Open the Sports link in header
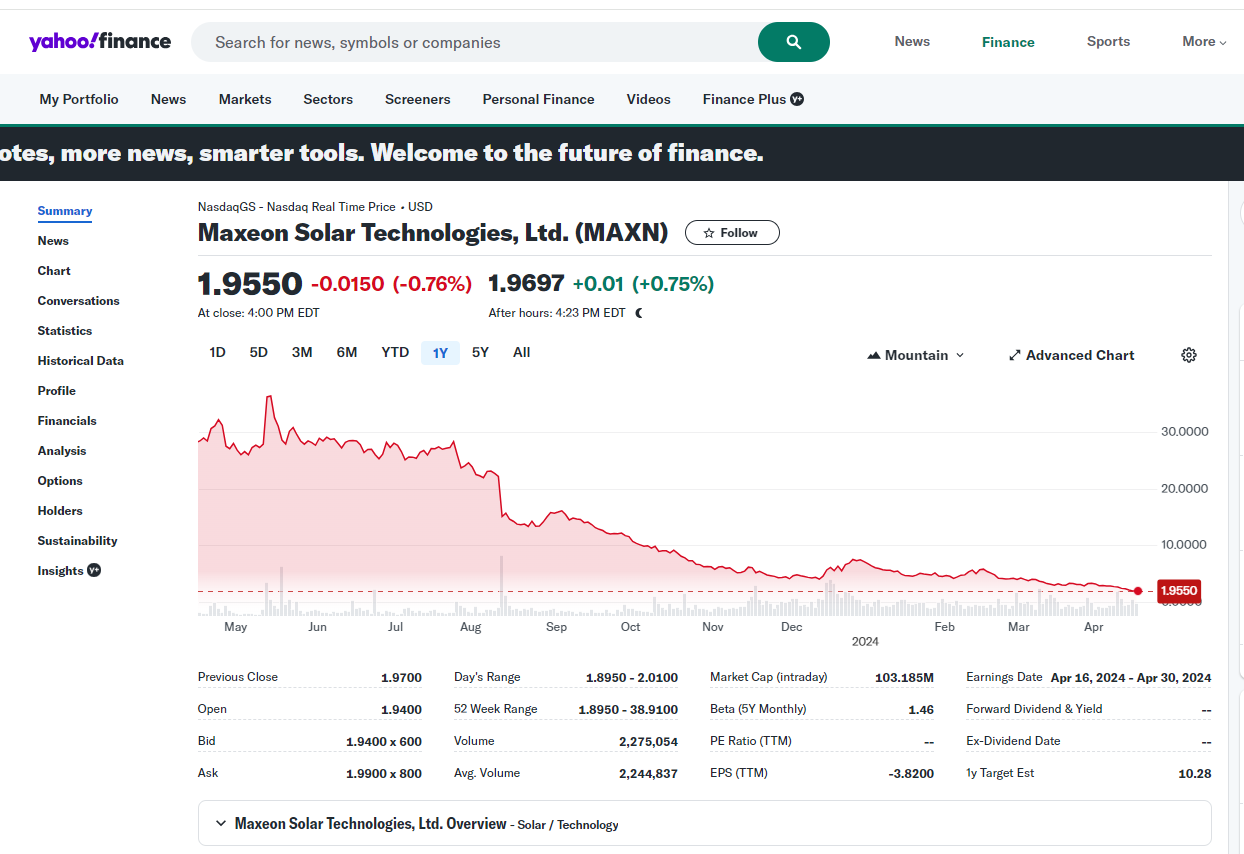 (x=1108, y=42)
